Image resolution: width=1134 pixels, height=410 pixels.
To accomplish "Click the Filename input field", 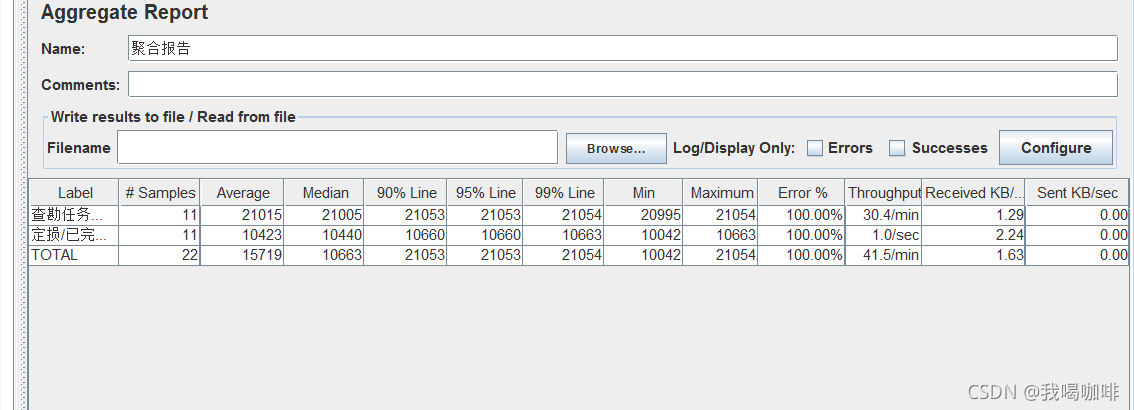I will tap(337, 148).
